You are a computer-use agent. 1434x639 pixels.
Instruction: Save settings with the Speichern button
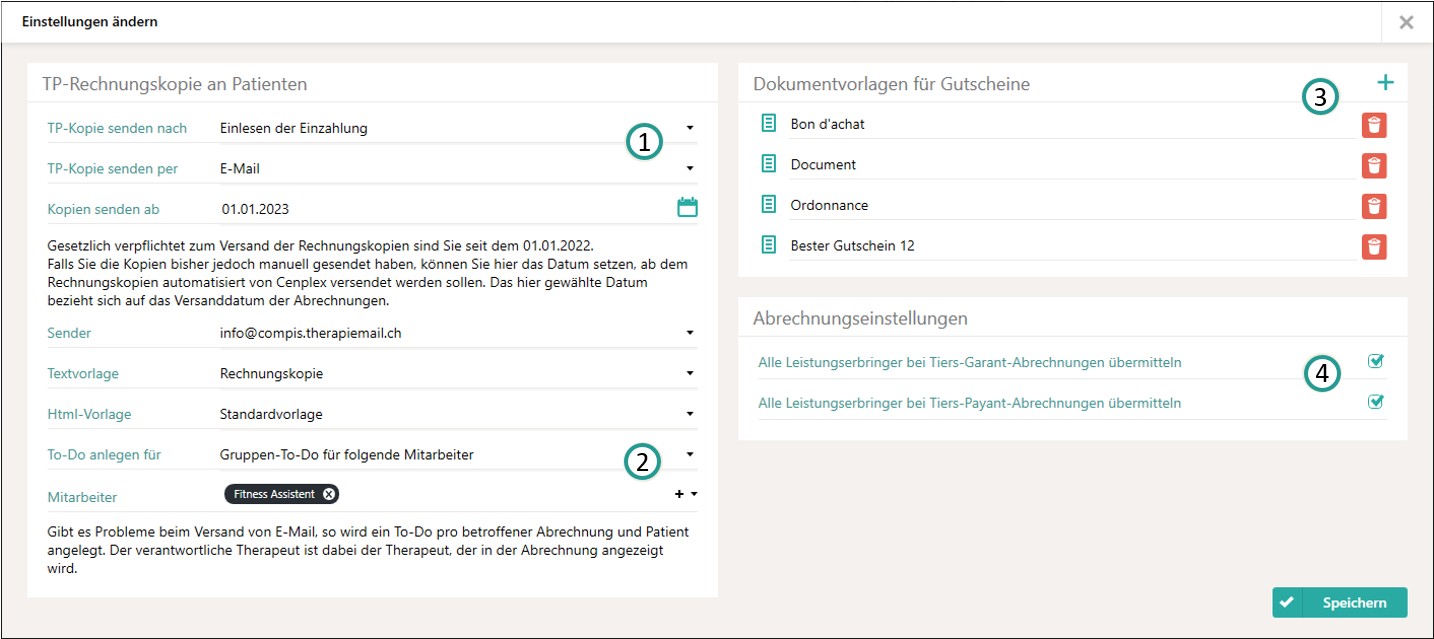point(1339,603)
